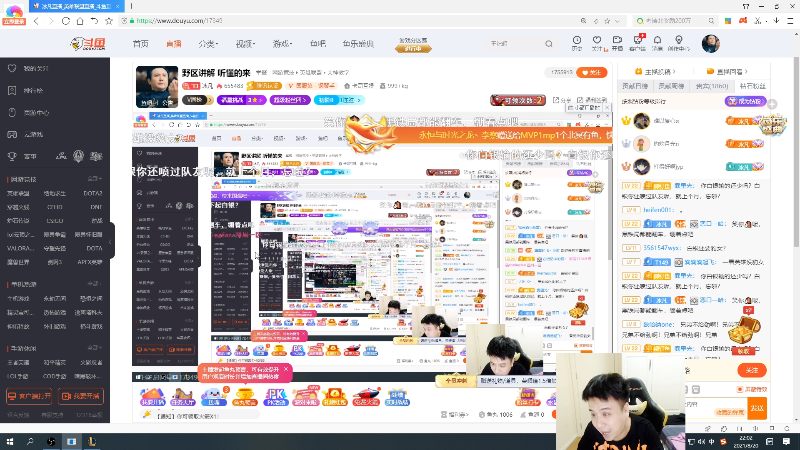This screenshot has height=450, width=800.
Task: Close the pink fish-ball tip popup
Action: coord(286,368)
